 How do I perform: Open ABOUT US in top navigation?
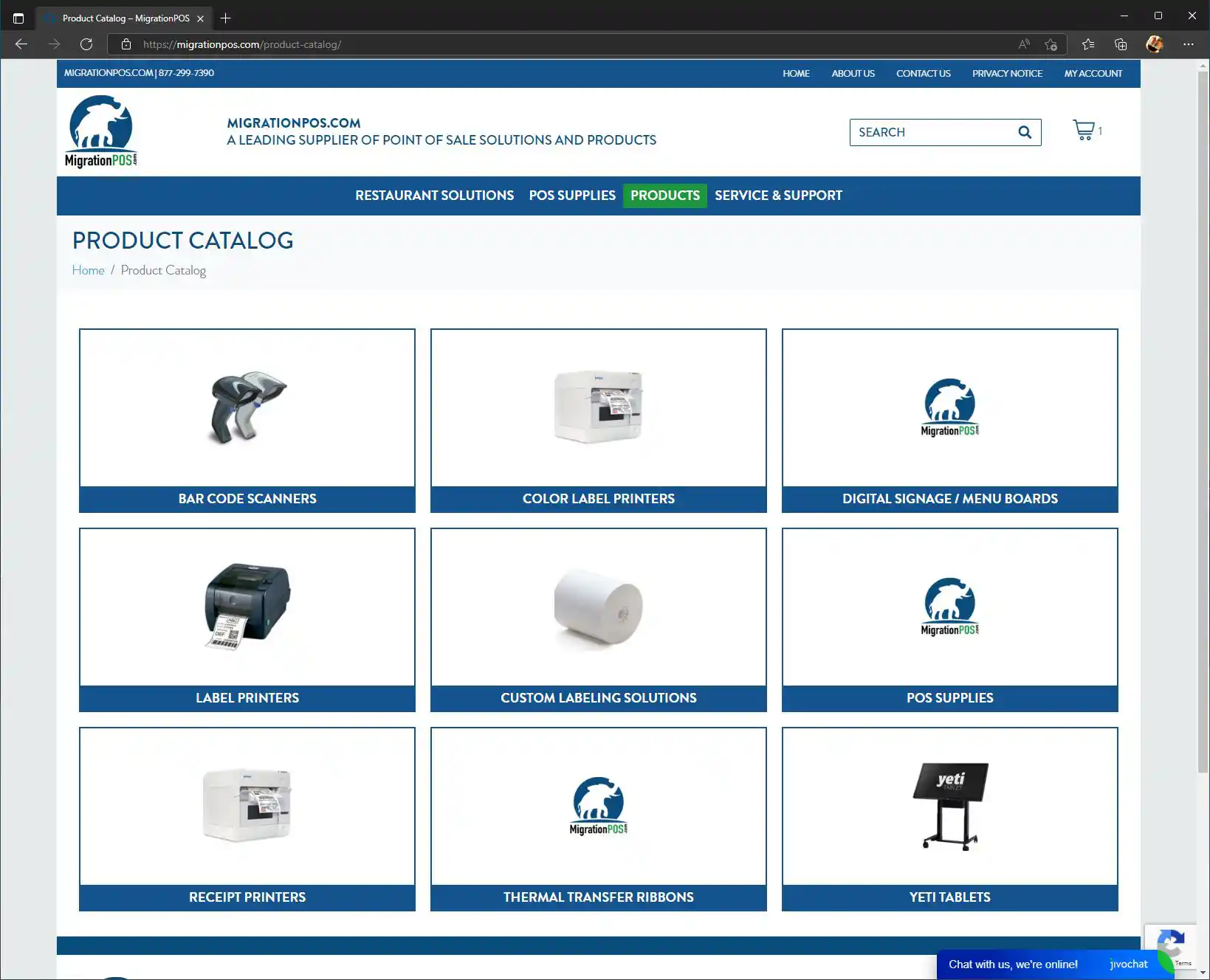853,73
